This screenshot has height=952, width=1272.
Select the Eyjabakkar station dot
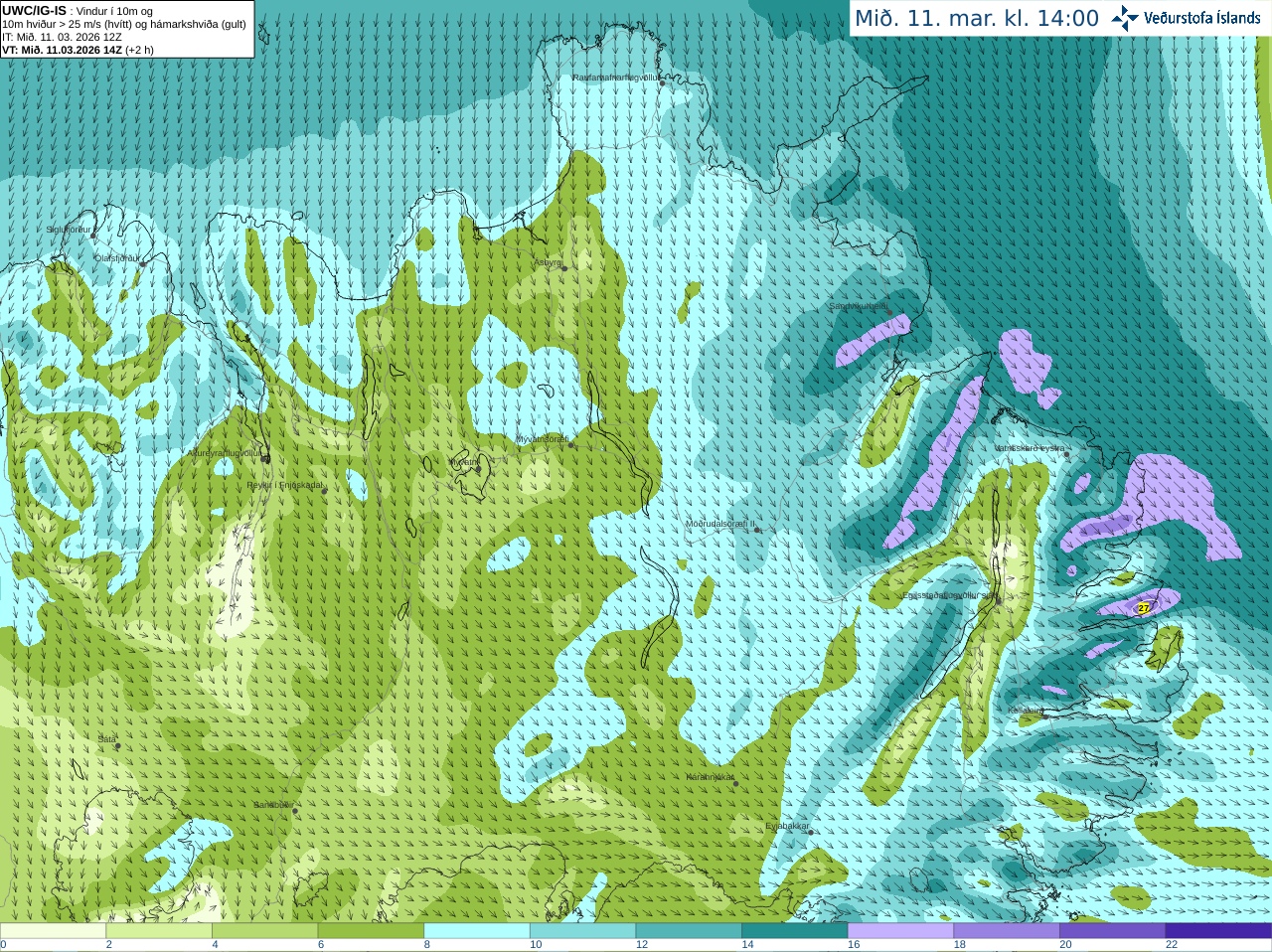[811, 832]
